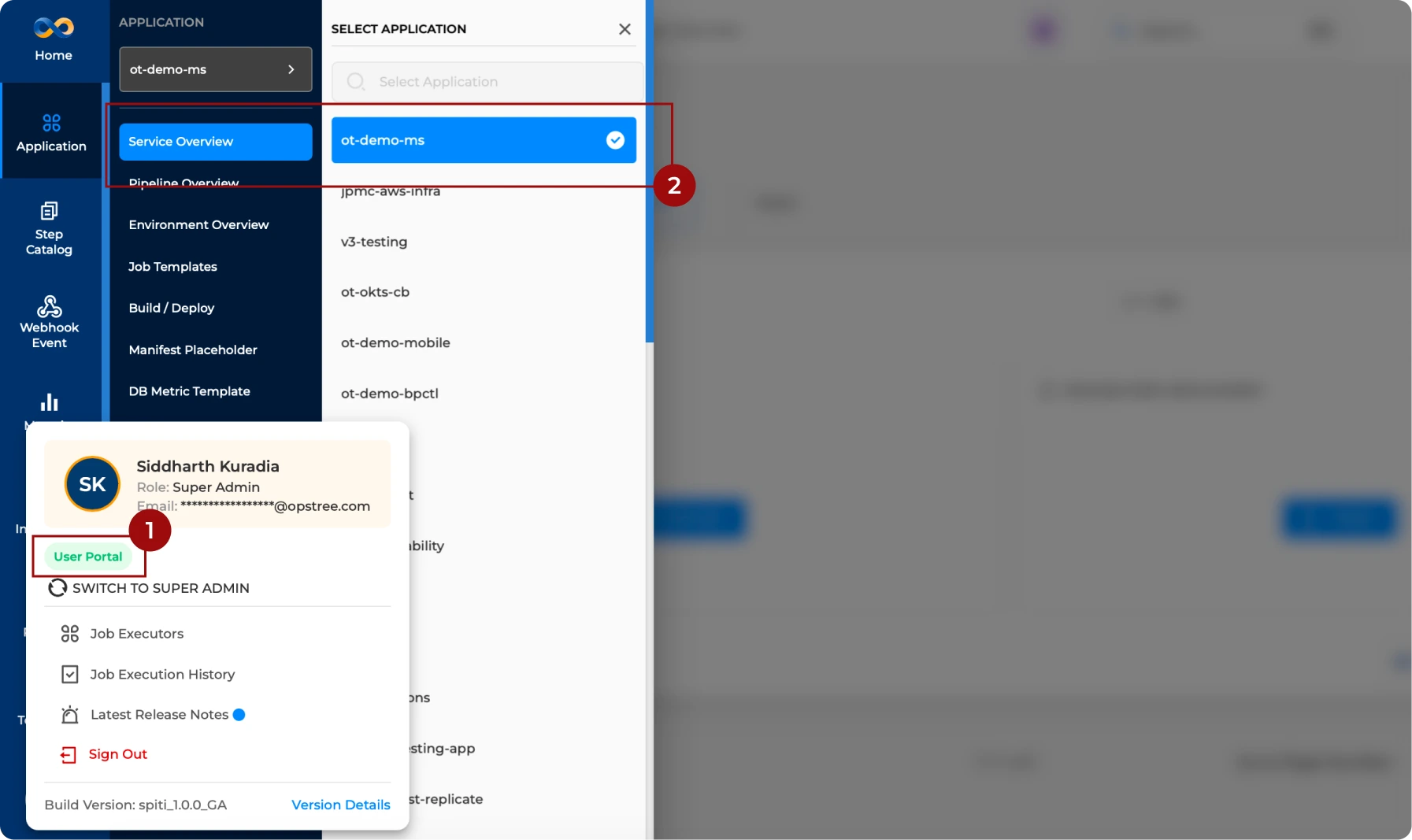Click the chevron arrow in ot-demo-ms selector
Image resolution: width=1412 pixels, height=840 pixels.
pos(291,69)
